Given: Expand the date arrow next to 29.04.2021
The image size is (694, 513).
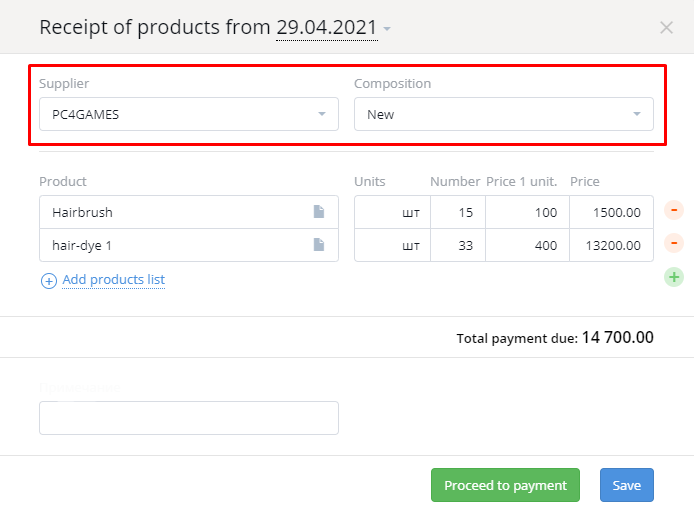Looking at the screenshot, I should [387, 29].
